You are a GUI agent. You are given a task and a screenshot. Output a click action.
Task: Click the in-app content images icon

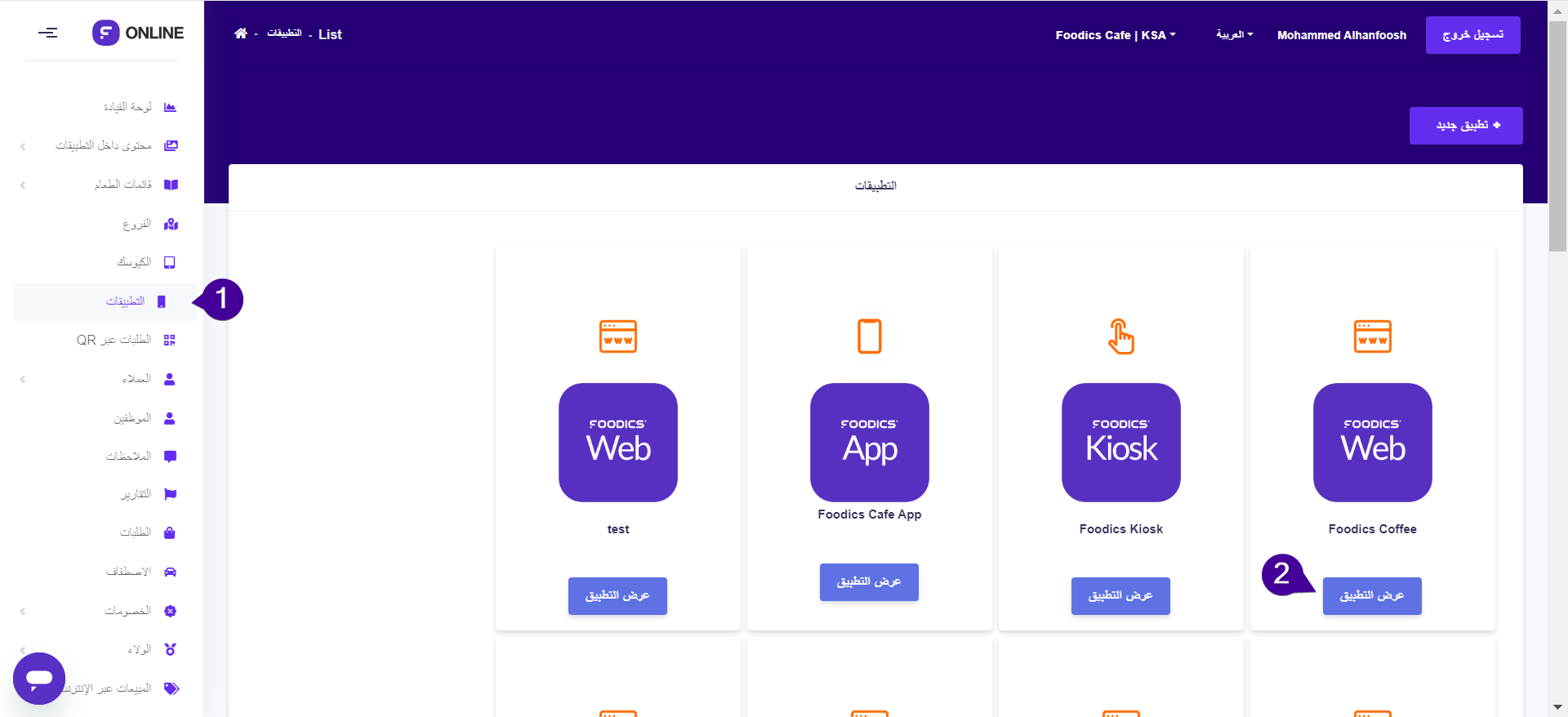coord(170,145)
